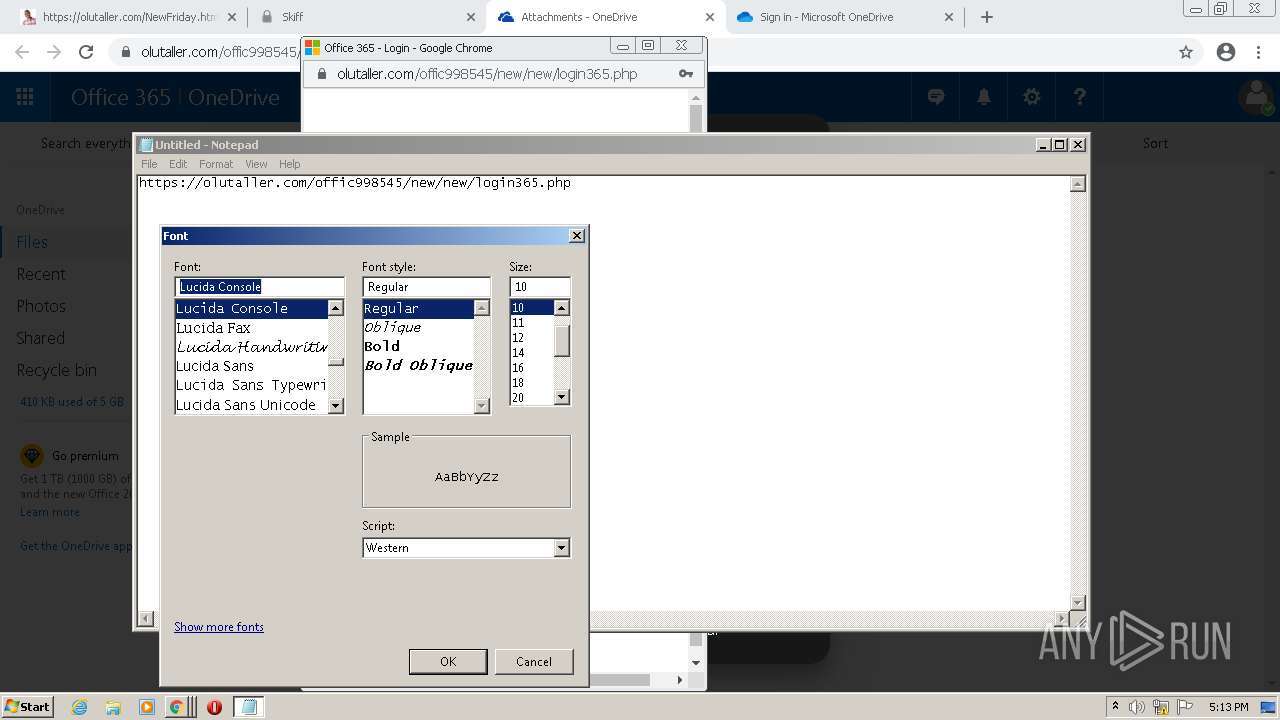Open a new Chrome tab
The height and width of the screenshot is (720, 1280).
pos(987,17)
